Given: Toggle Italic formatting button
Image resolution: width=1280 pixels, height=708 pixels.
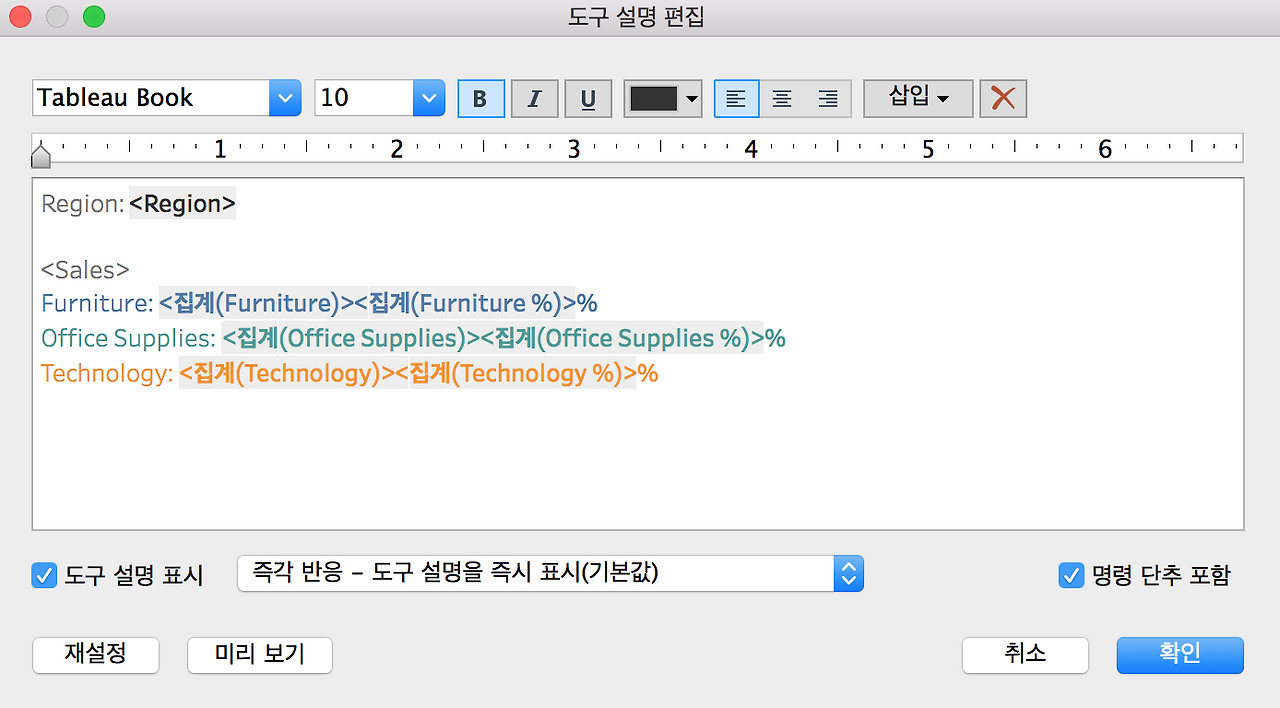Looking at the screenshot, I should (535, 98).
